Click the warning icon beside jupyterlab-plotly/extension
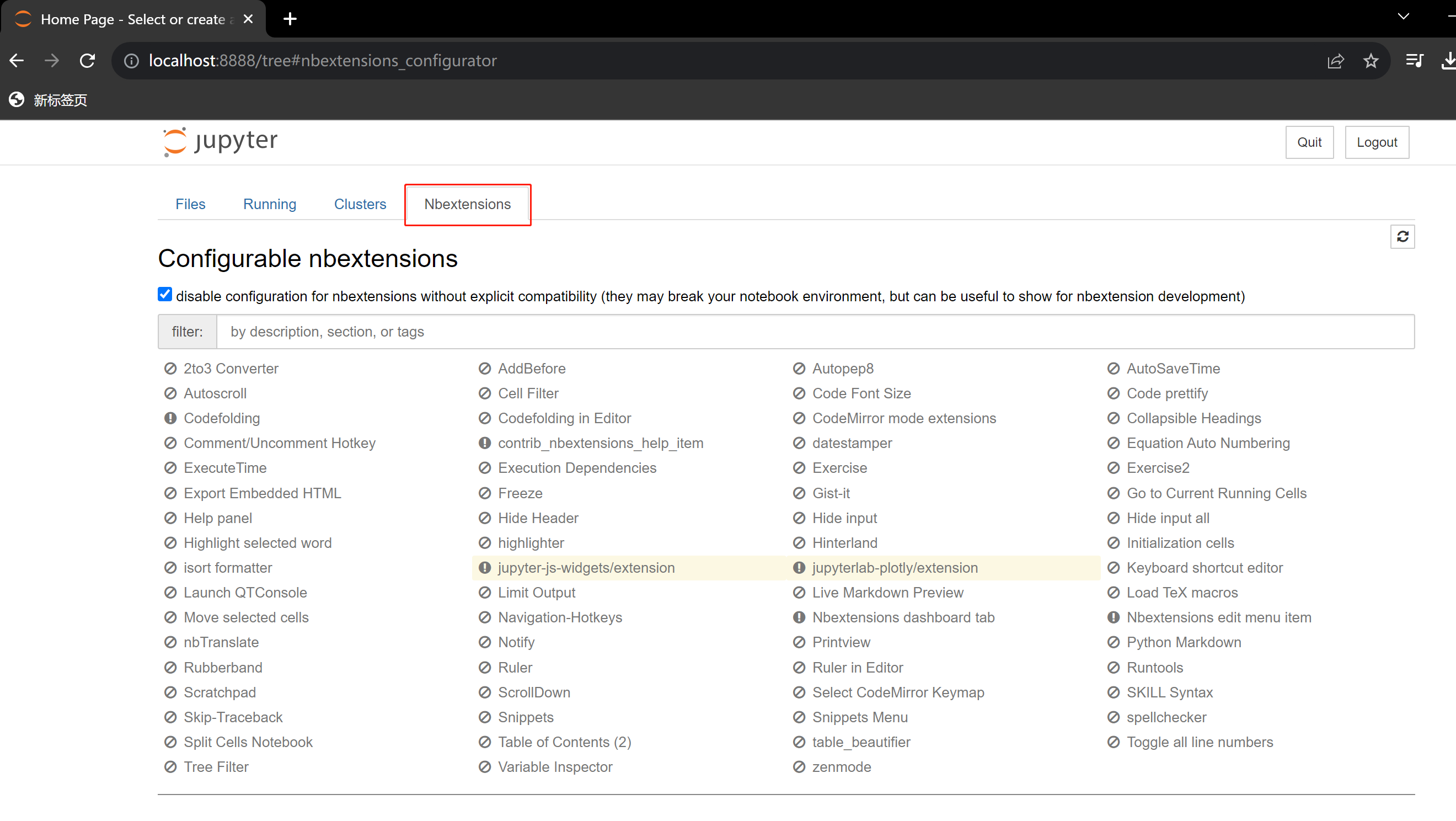Screen dimensions: 1456x821 coord(799,568)
